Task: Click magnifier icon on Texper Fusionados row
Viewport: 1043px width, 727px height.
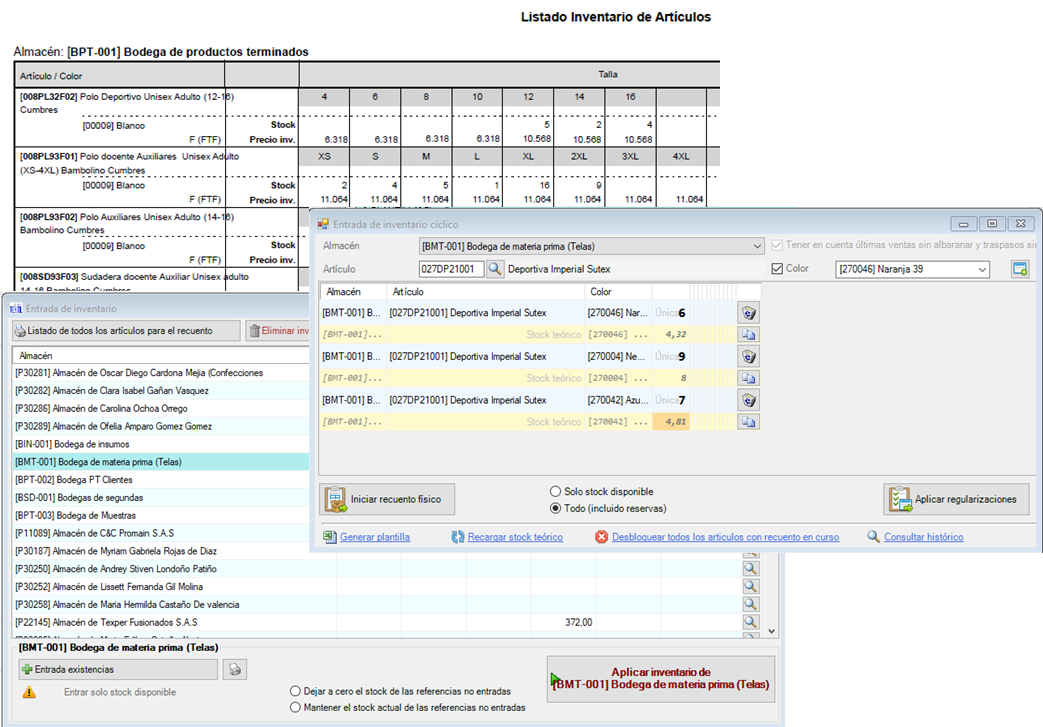Action: (750, 622)
